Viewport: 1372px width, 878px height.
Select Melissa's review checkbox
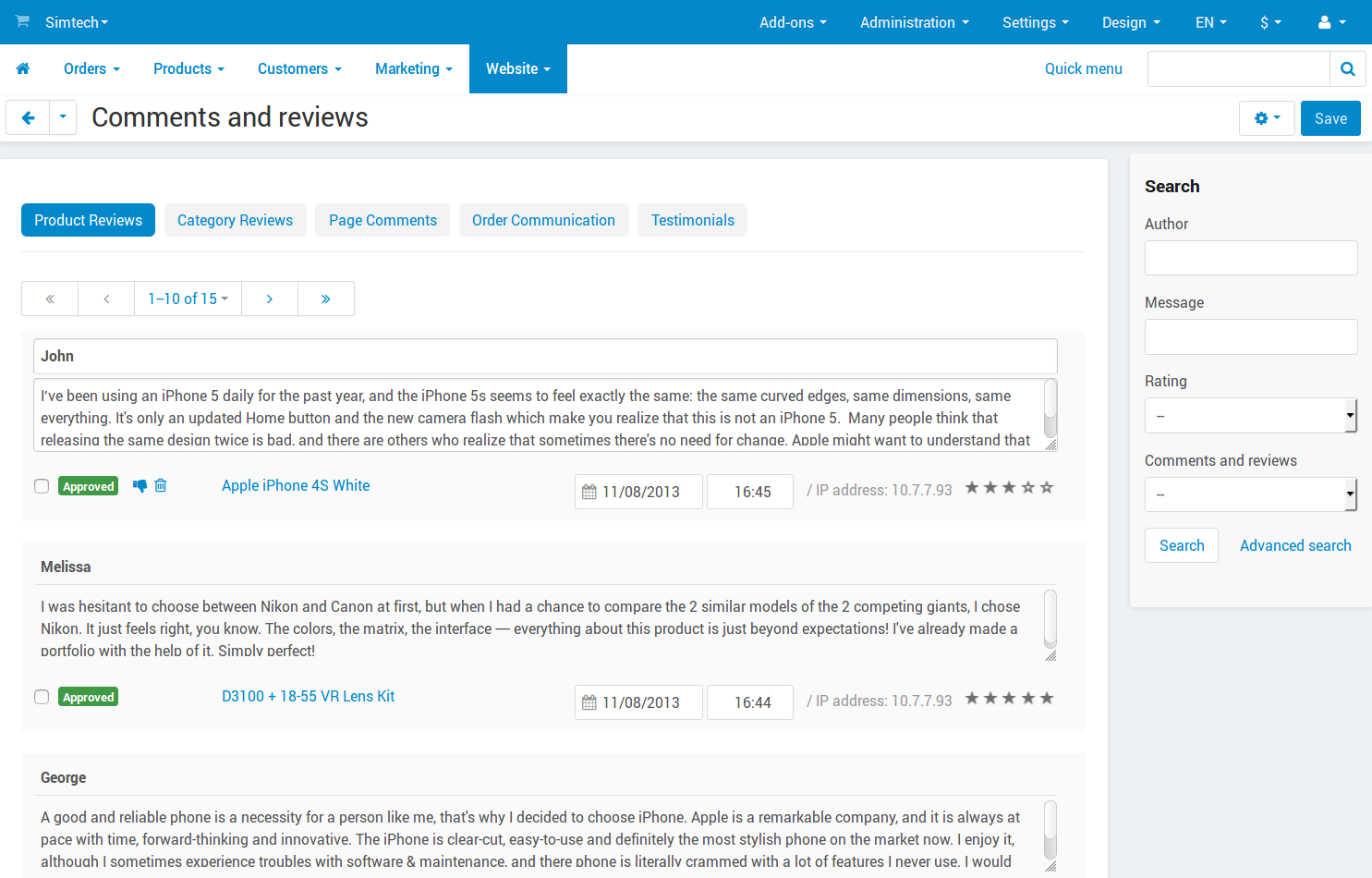(42, 697)
